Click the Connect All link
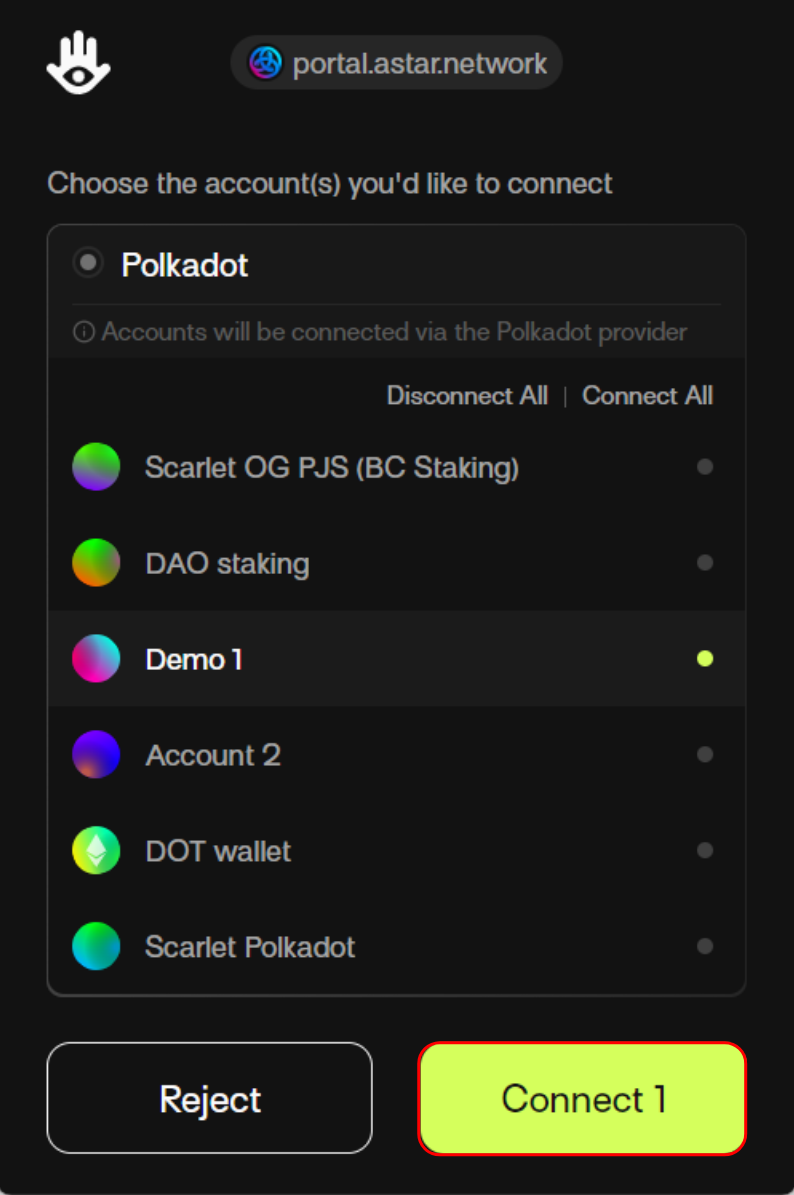 point(647,396)
